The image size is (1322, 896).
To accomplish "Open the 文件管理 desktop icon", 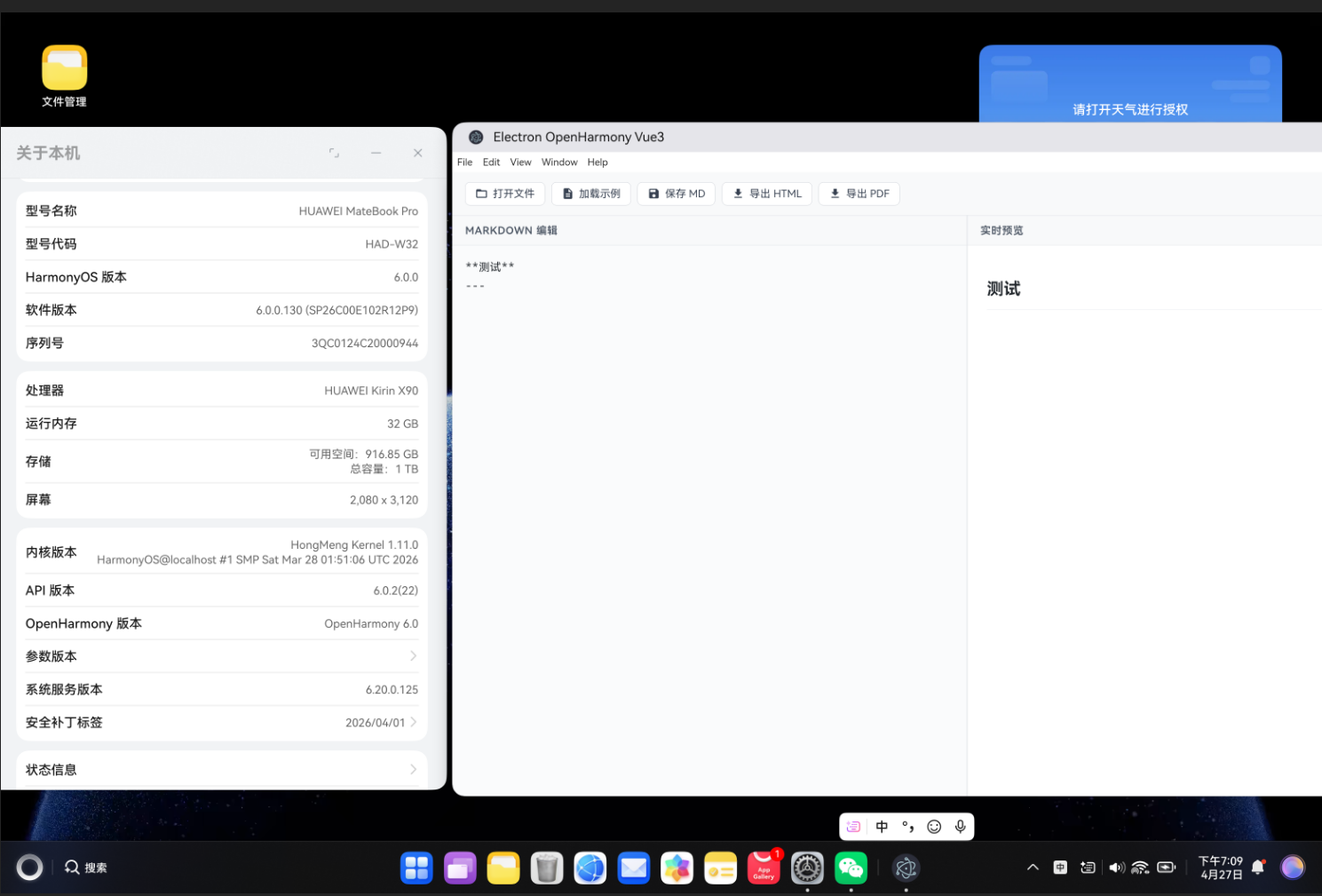I will tap(64, 76).
